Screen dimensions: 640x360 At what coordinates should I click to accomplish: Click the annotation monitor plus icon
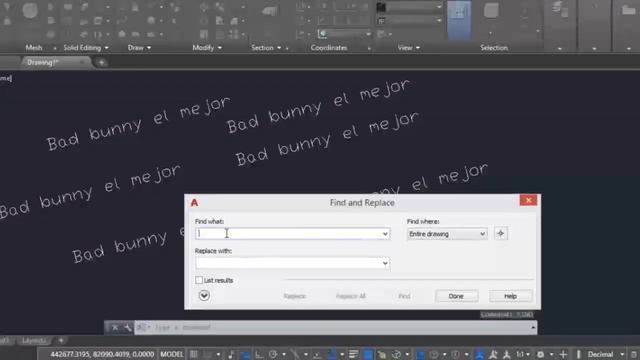pyautogui.click(x=563, y=354)
